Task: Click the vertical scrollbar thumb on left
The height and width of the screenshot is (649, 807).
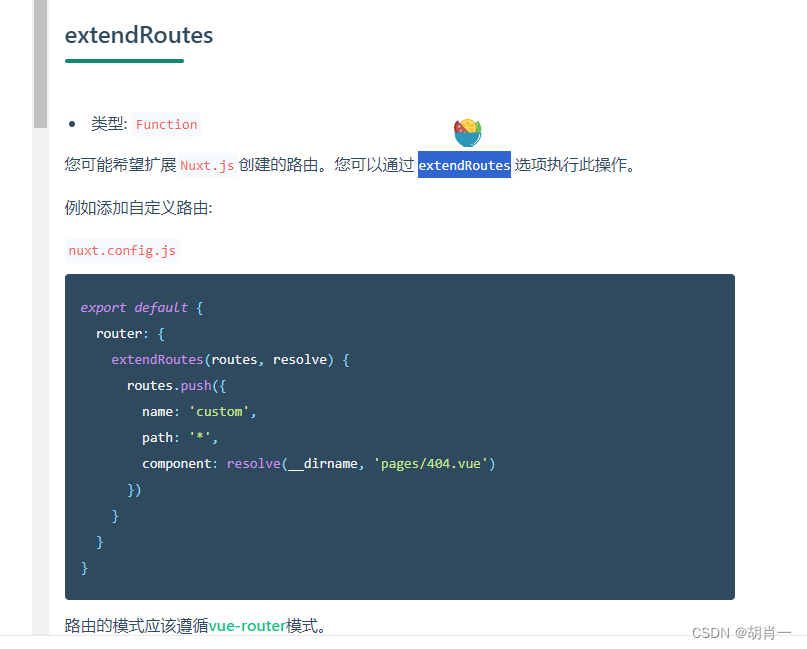Action: coord(40,64)
